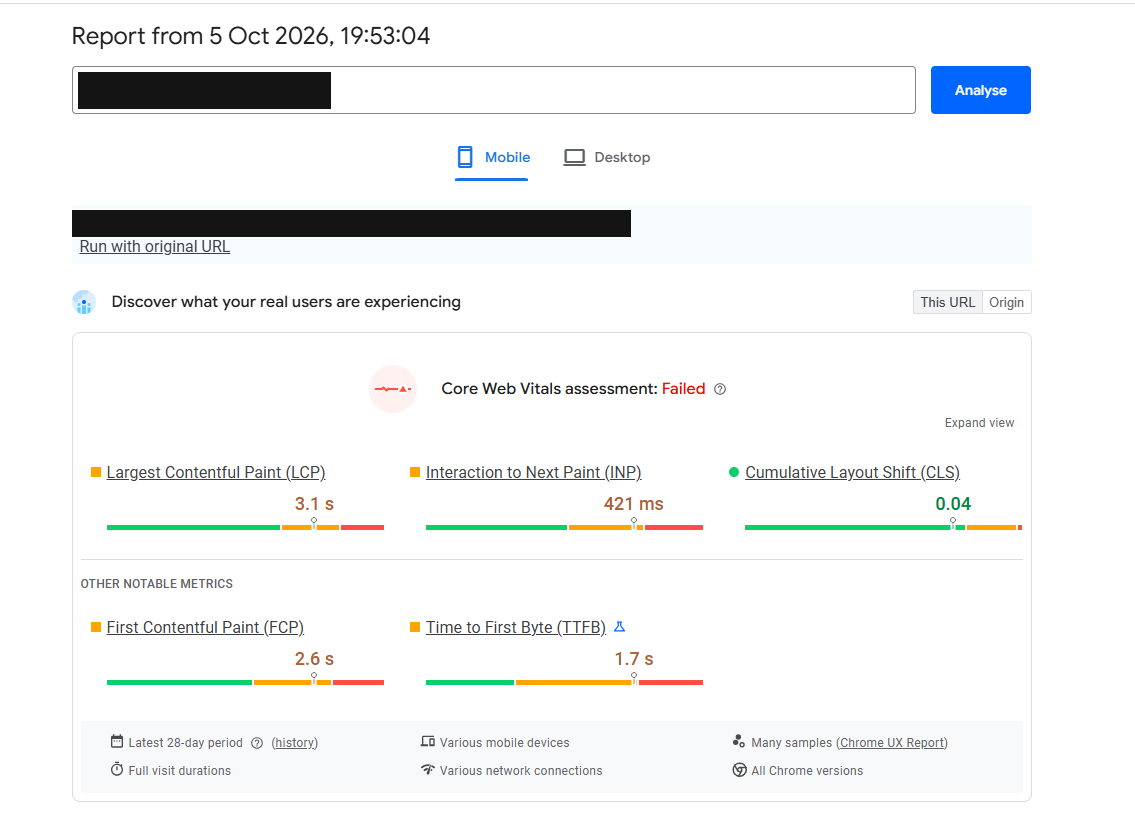
Task: Click Expand view
Action: coord(979,423)
